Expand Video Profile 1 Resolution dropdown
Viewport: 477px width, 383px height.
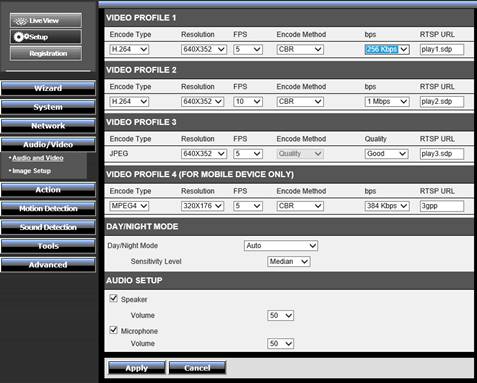(x=204, y=49)
